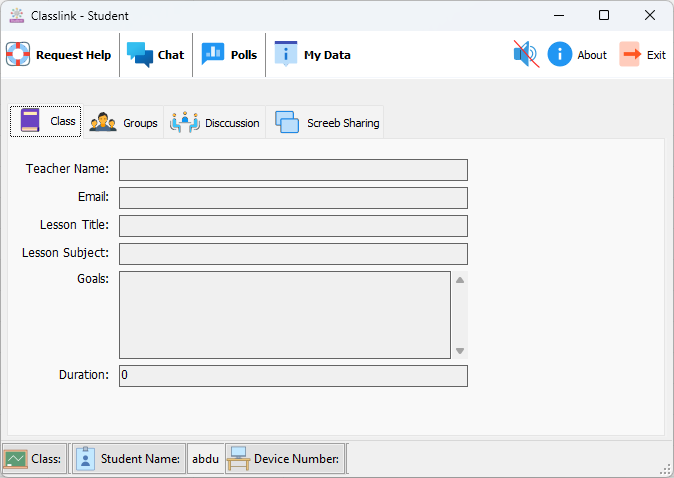
Task: Click the Email field
Action: click(294, 198)
